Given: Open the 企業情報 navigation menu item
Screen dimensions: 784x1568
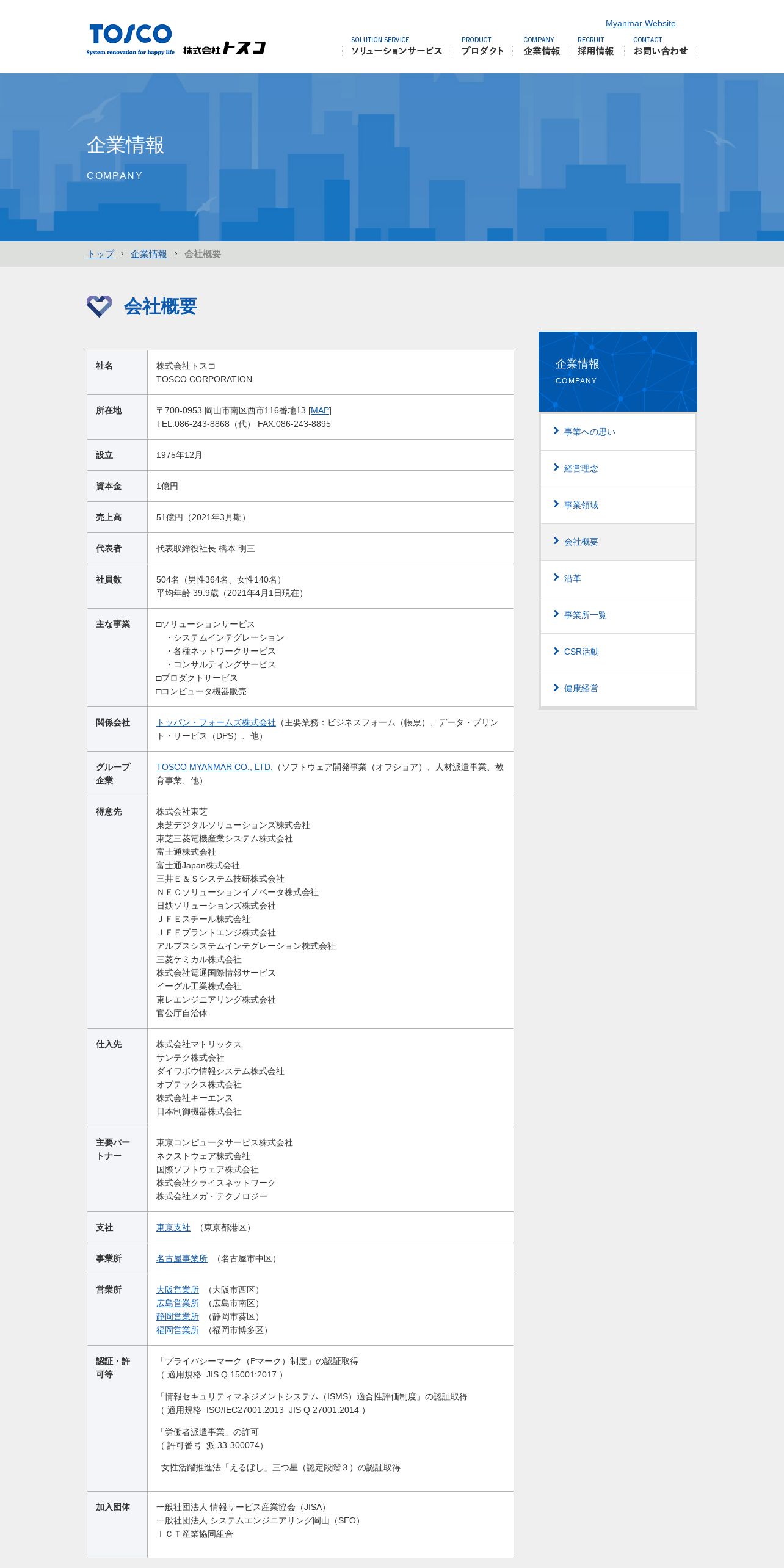Looking at the screenshot, I should point(541,46).
